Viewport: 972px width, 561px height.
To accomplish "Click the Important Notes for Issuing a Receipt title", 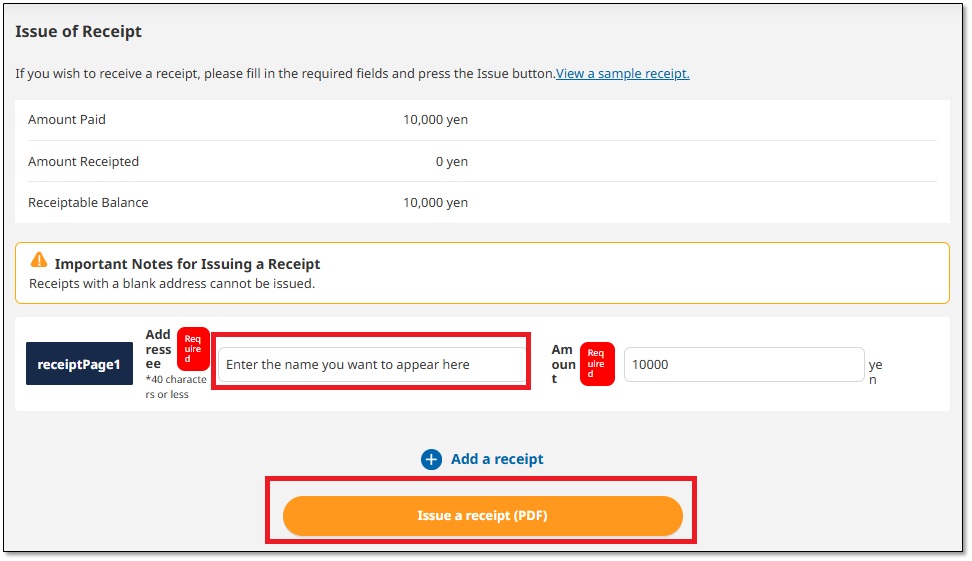I will [187, 264].
